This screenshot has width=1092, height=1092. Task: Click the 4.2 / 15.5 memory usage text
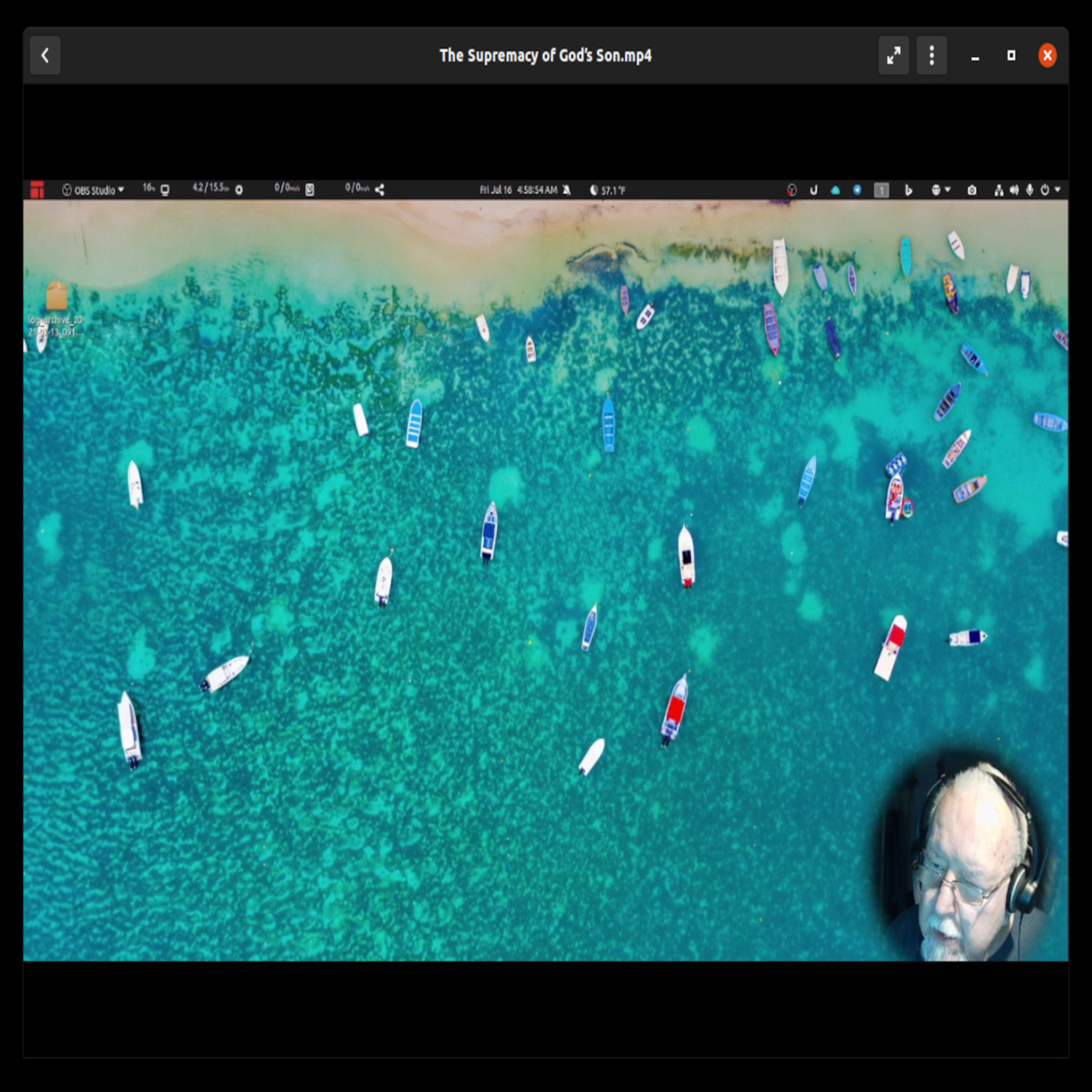210,188
